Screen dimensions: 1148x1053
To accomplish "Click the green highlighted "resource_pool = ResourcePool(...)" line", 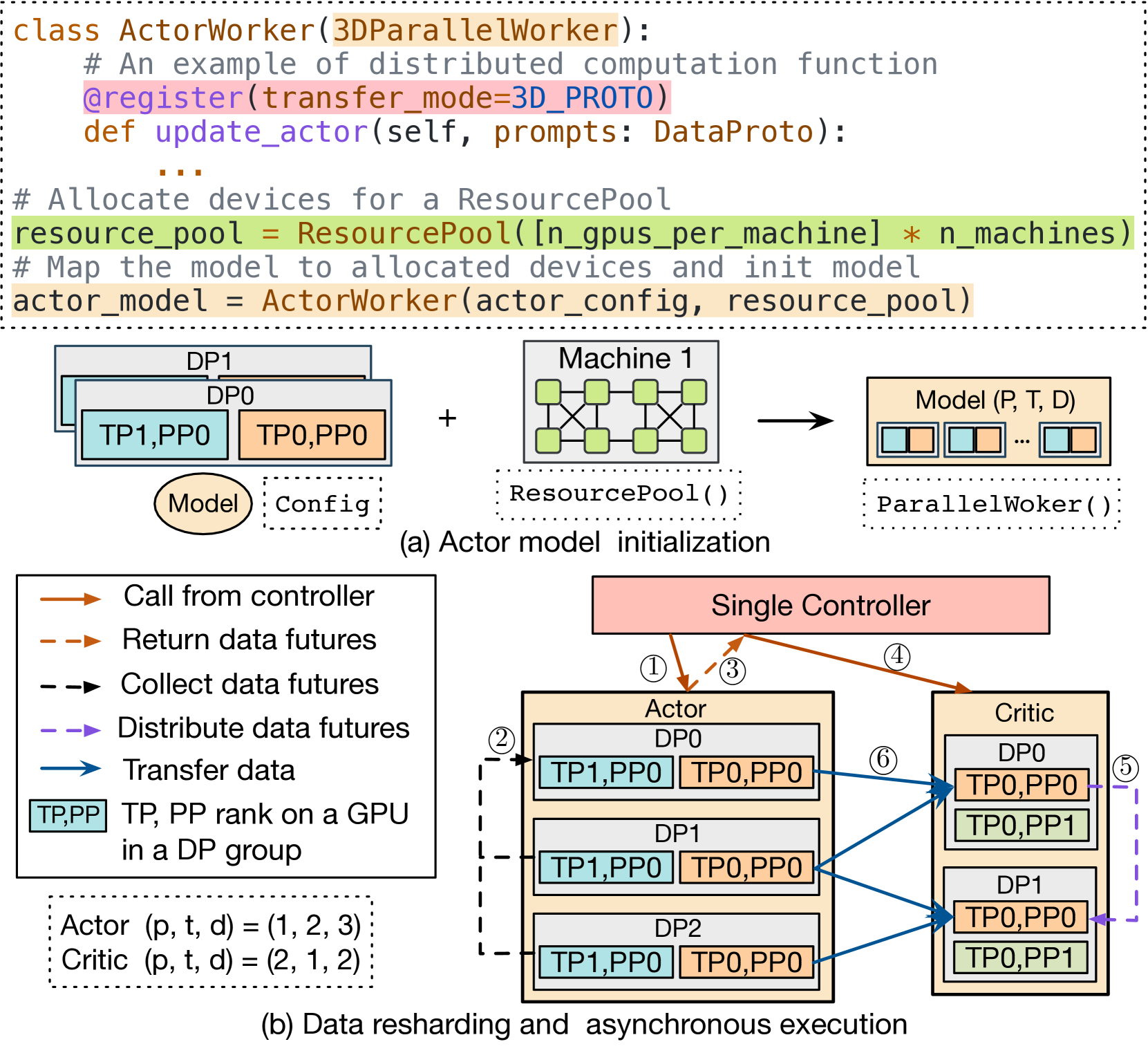I will tap(573, 233).
